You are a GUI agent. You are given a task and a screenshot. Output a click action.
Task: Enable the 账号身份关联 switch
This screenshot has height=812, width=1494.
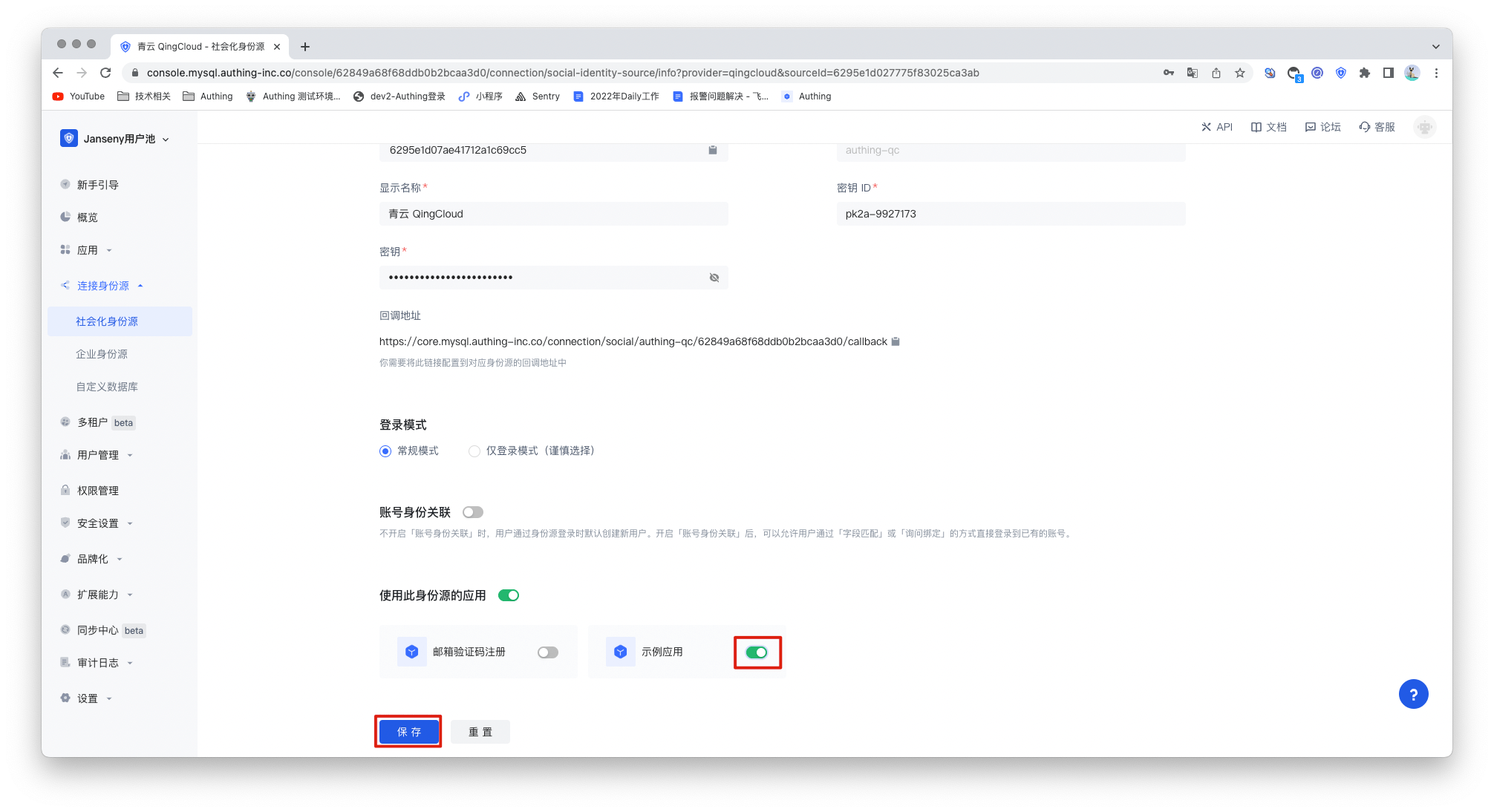(472, 512)
